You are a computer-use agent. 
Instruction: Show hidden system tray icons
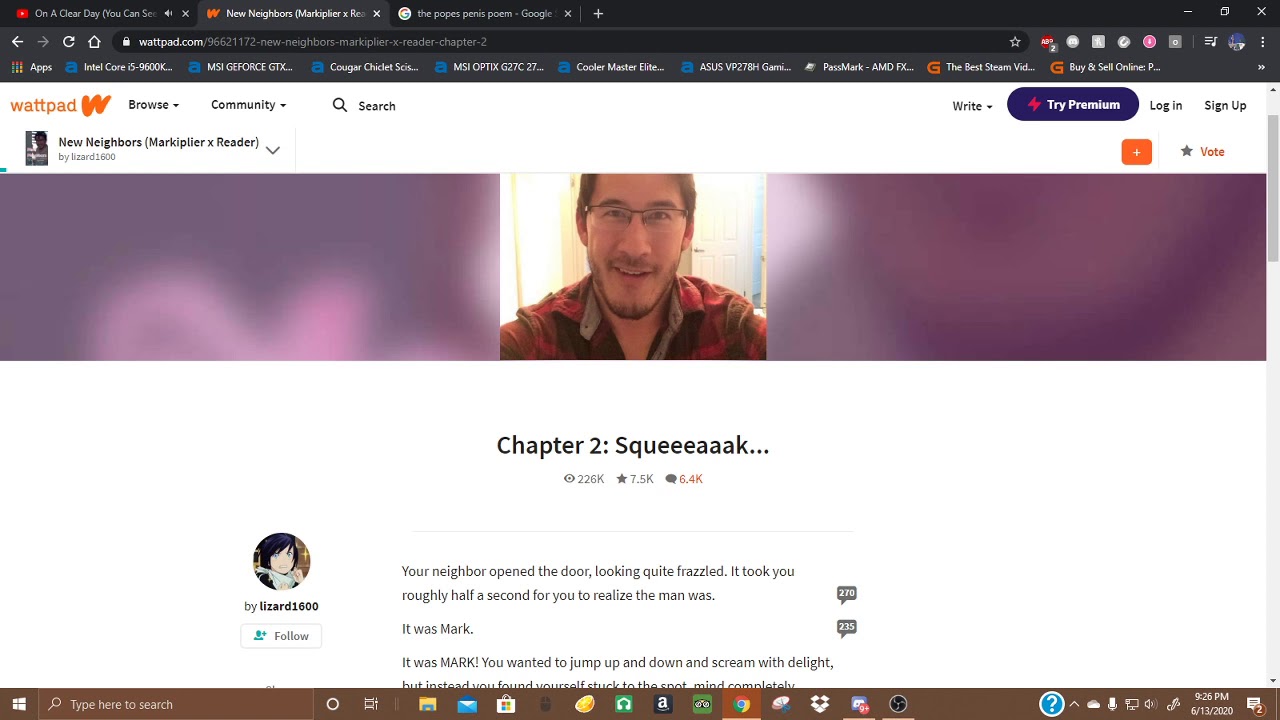[x=1075, y=704]
